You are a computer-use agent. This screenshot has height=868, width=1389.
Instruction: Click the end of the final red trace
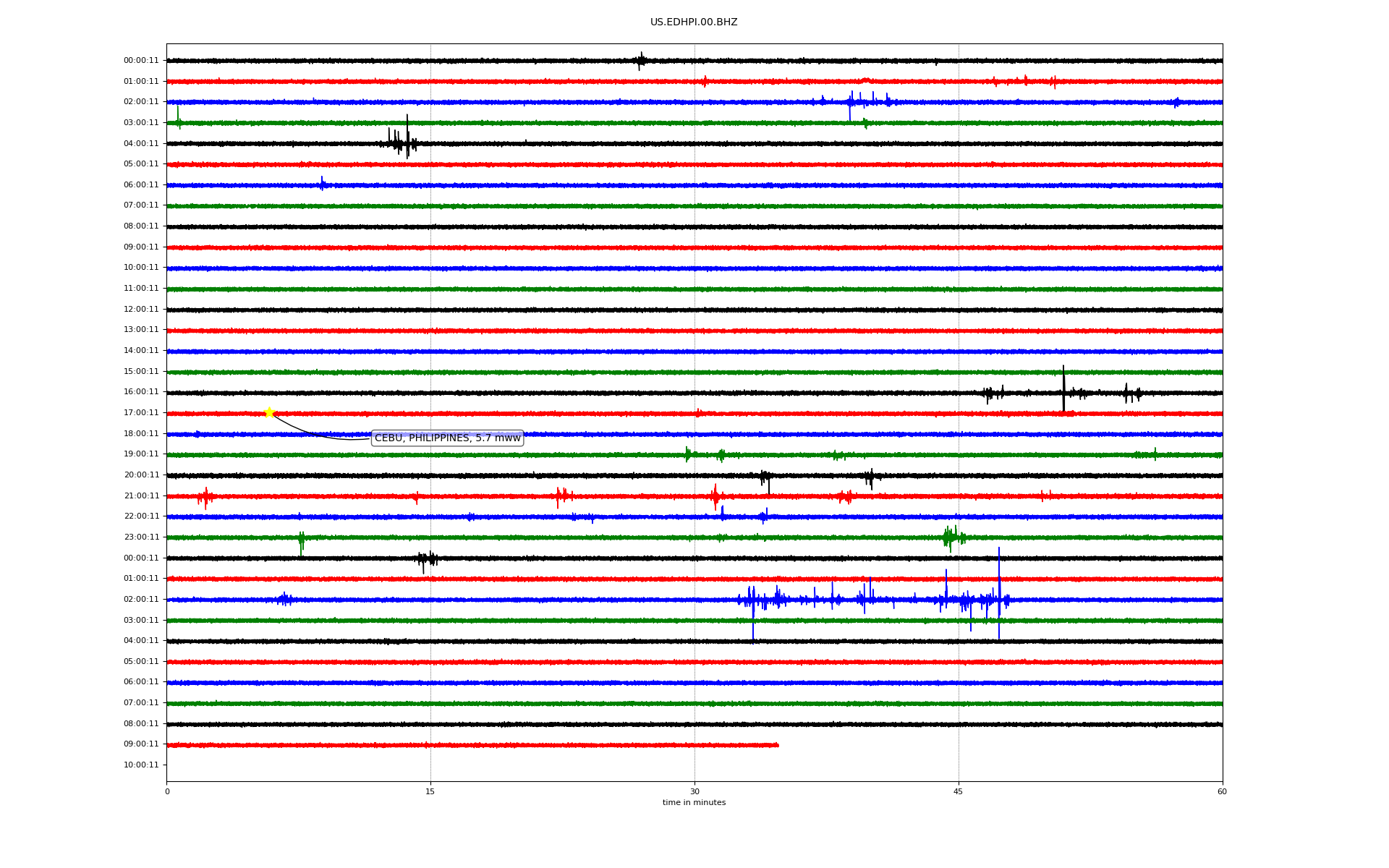point(778,745)
